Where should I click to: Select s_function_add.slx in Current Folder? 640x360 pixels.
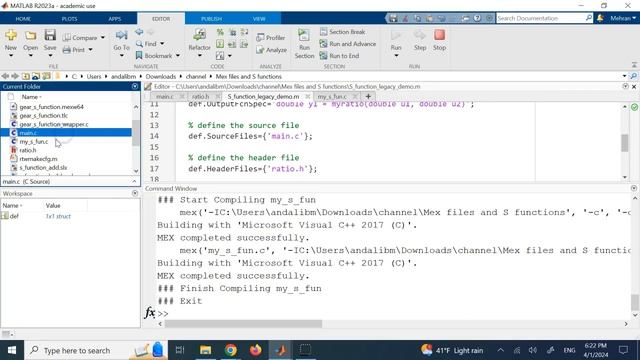pyautogui.click(x=43, y=167)
